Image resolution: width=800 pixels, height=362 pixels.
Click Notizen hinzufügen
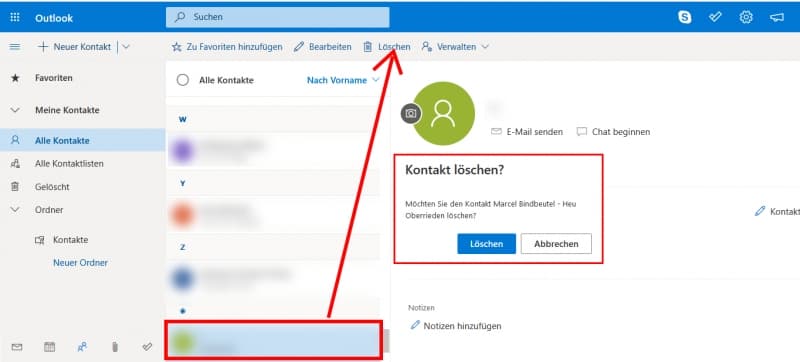tap(456, 326)
